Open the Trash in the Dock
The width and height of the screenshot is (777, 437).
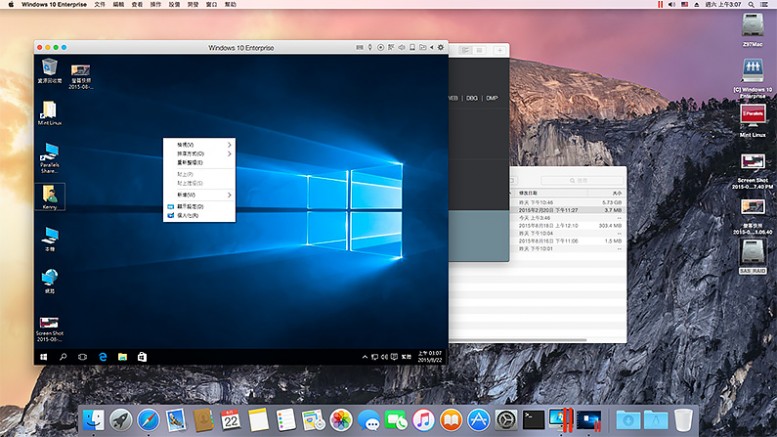[683, 420]
